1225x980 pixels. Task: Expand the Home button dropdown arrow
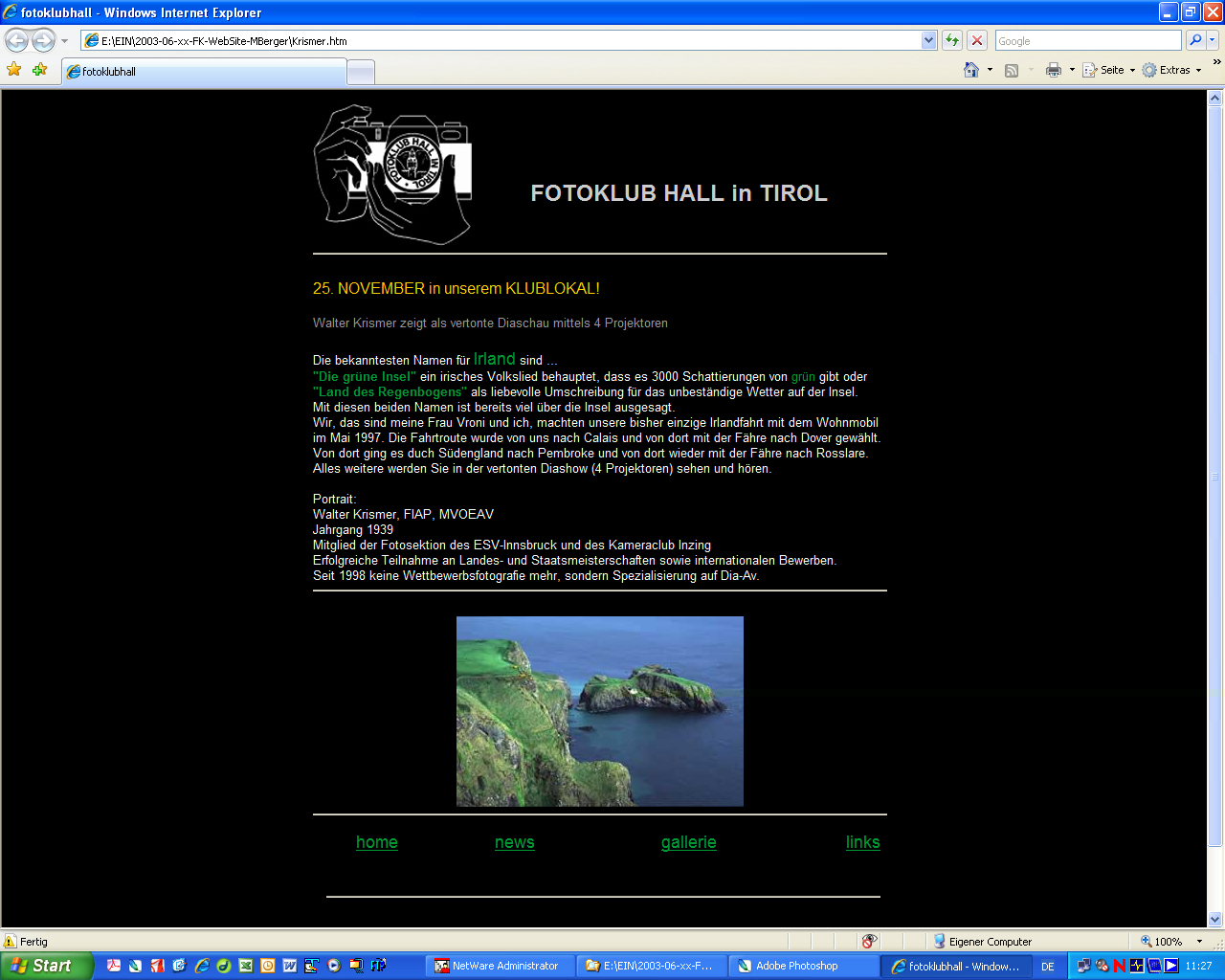tap(990, 70)
